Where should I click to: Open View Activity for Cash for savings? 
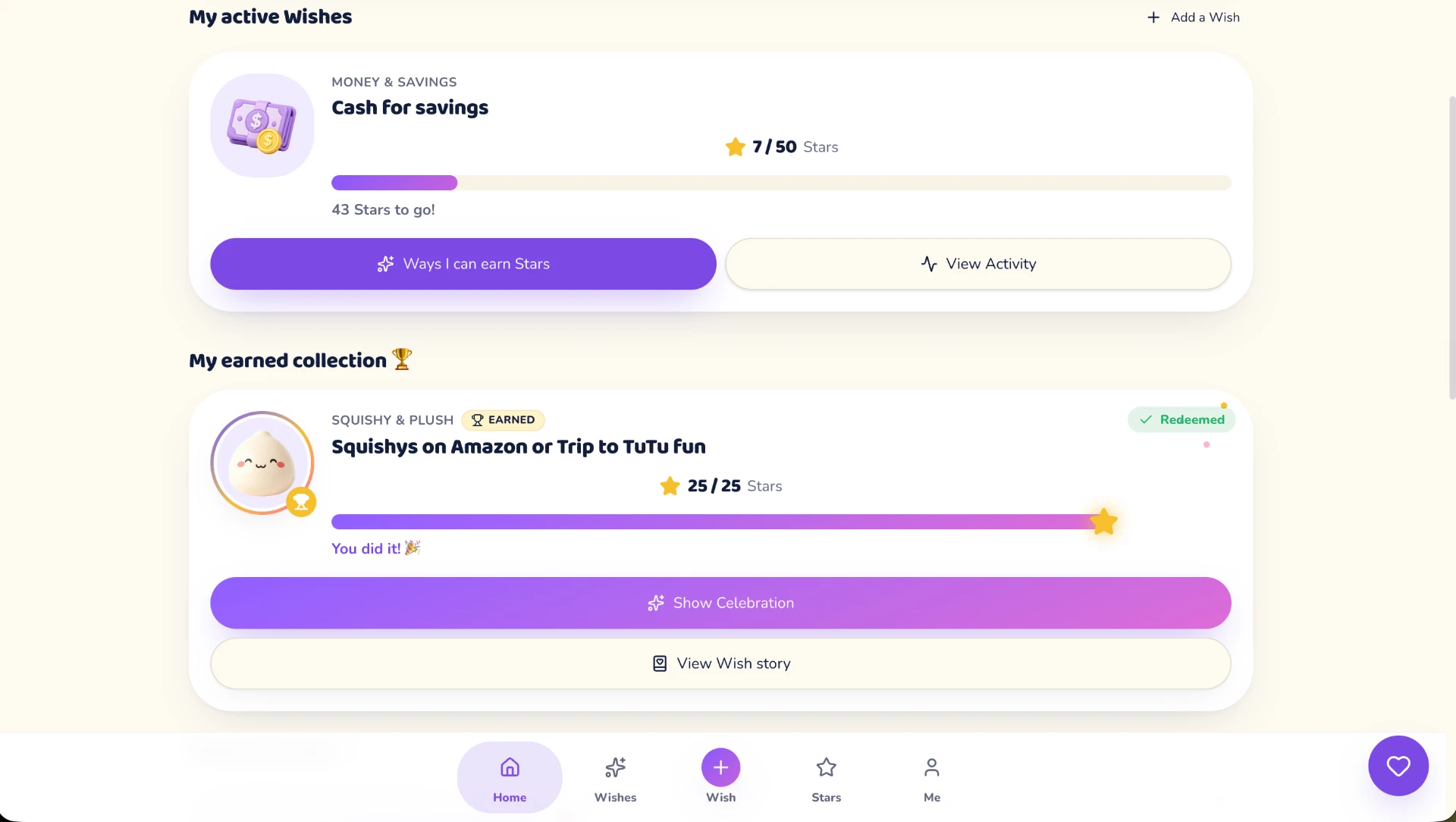click(x=977, y=264)
